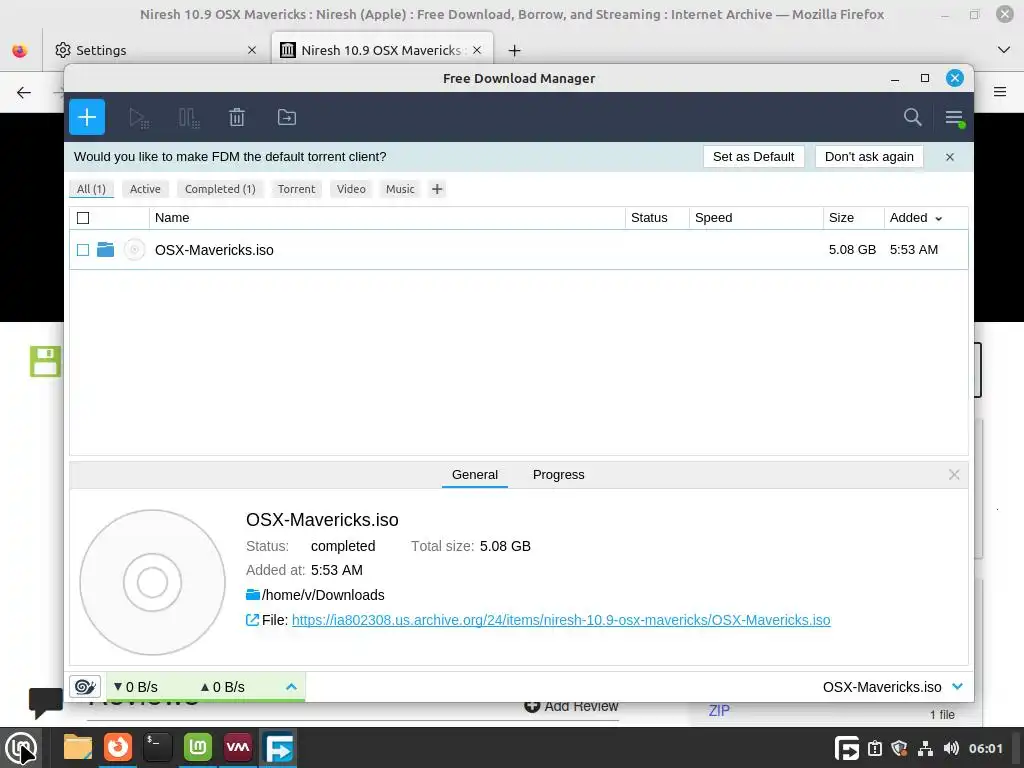Filter by Completed (1) downloads
Viewport: 1024px width, 768px height.
220,189
